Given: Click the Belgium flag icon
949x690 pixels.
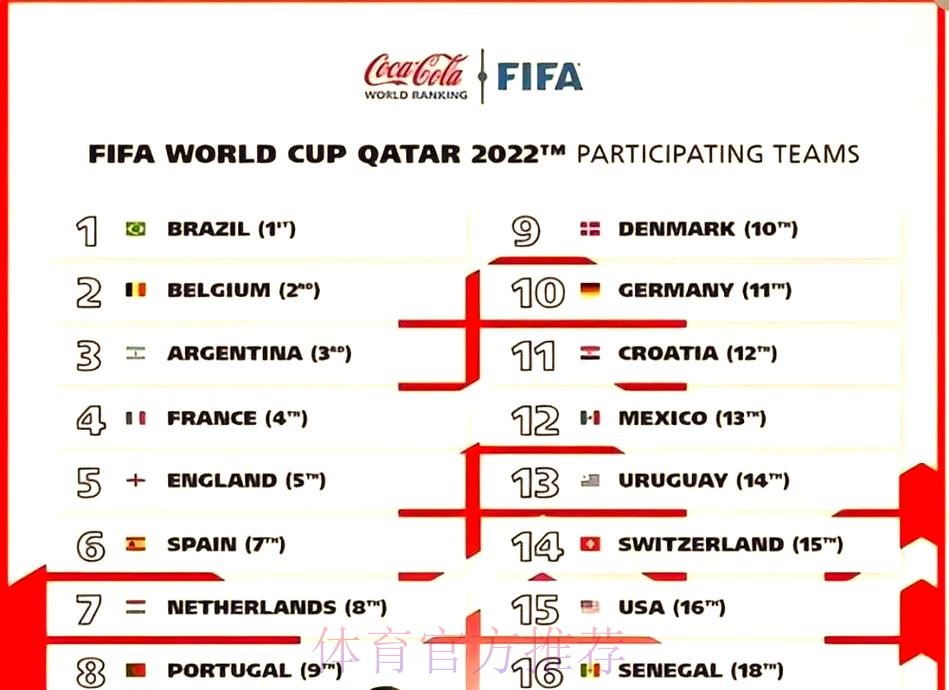Looking at the screenshot, I should click(135, 290).
